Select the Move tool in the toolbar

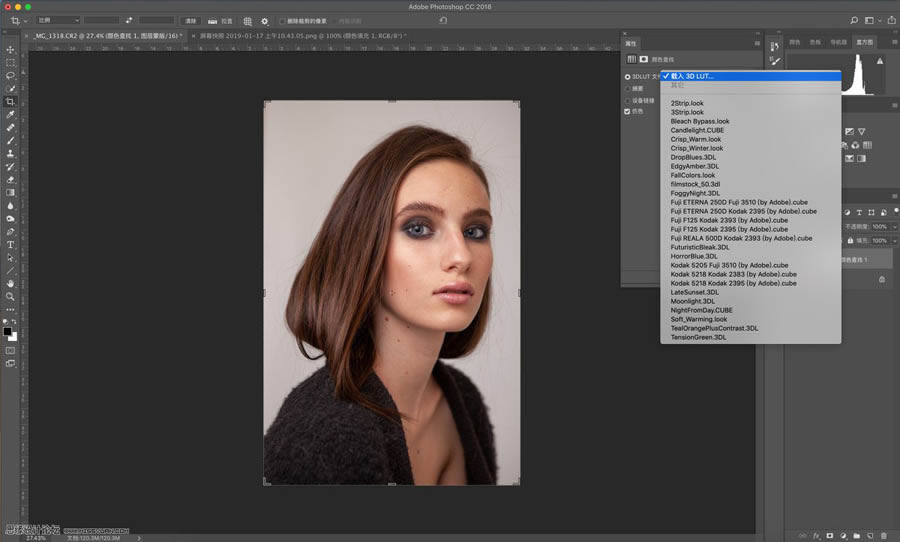pos(10,49)
